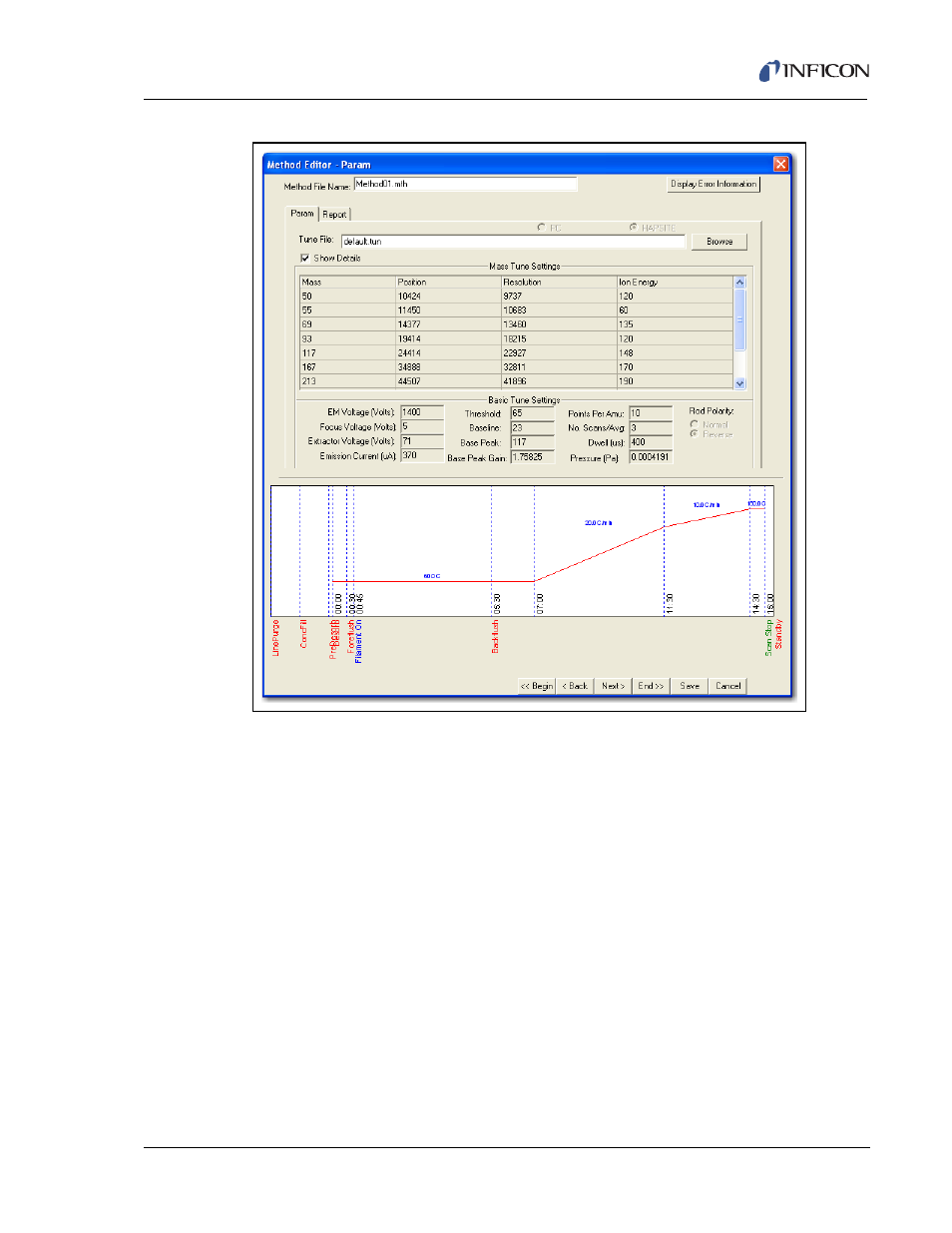Screen dimensions: 952x1233
Task: Click the Emission Current field
Action: (x=422, y=455)
